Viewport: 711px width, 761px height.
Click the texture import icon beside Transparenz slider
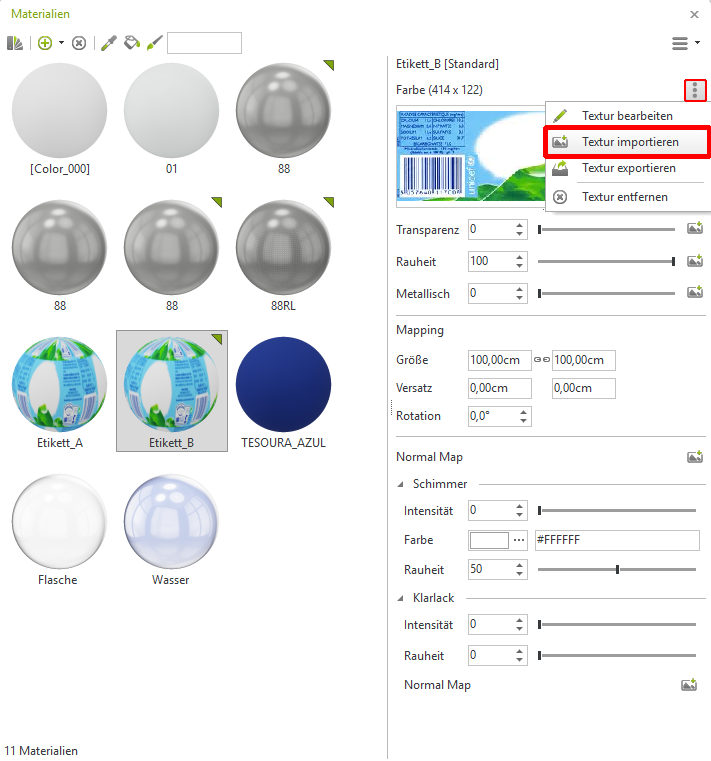pyautogui.click(x=694, y=229)
